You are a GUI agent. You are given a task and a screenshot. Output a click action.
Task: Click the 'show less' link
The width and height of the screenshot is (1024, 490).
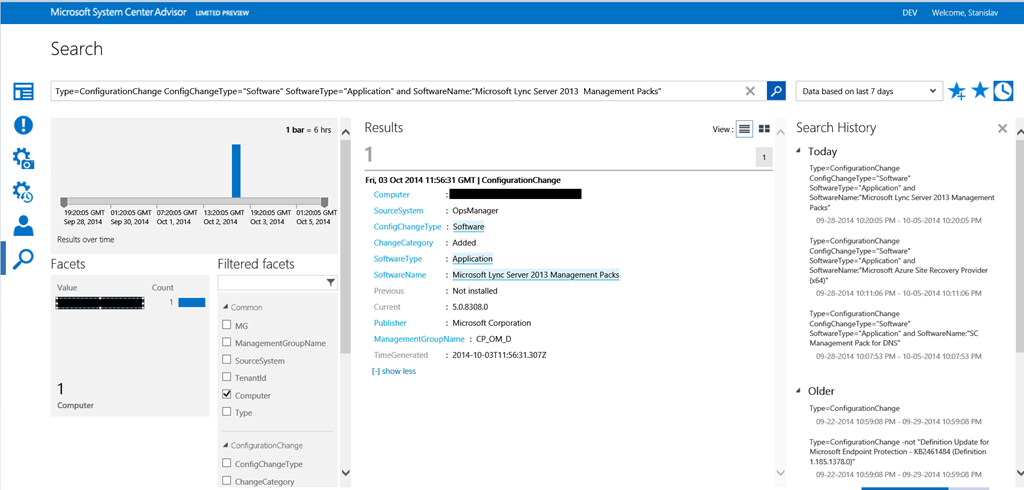(x=394, y=371)
